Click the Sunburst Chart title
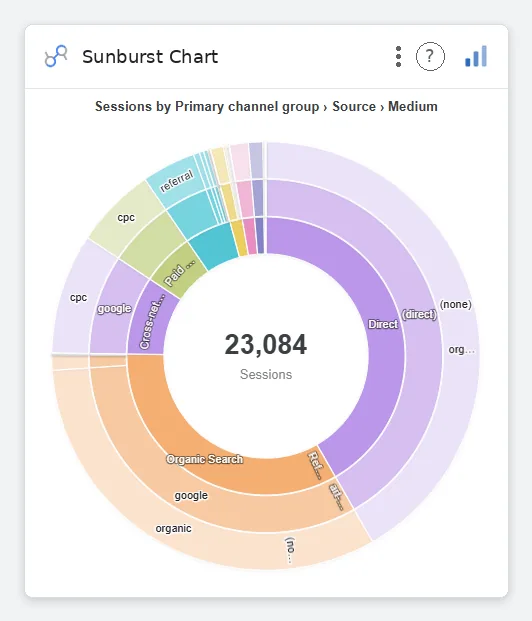Image resolution: width=532 pixels, height=621 pixels. pyautogui.click(x=150, y=57)
